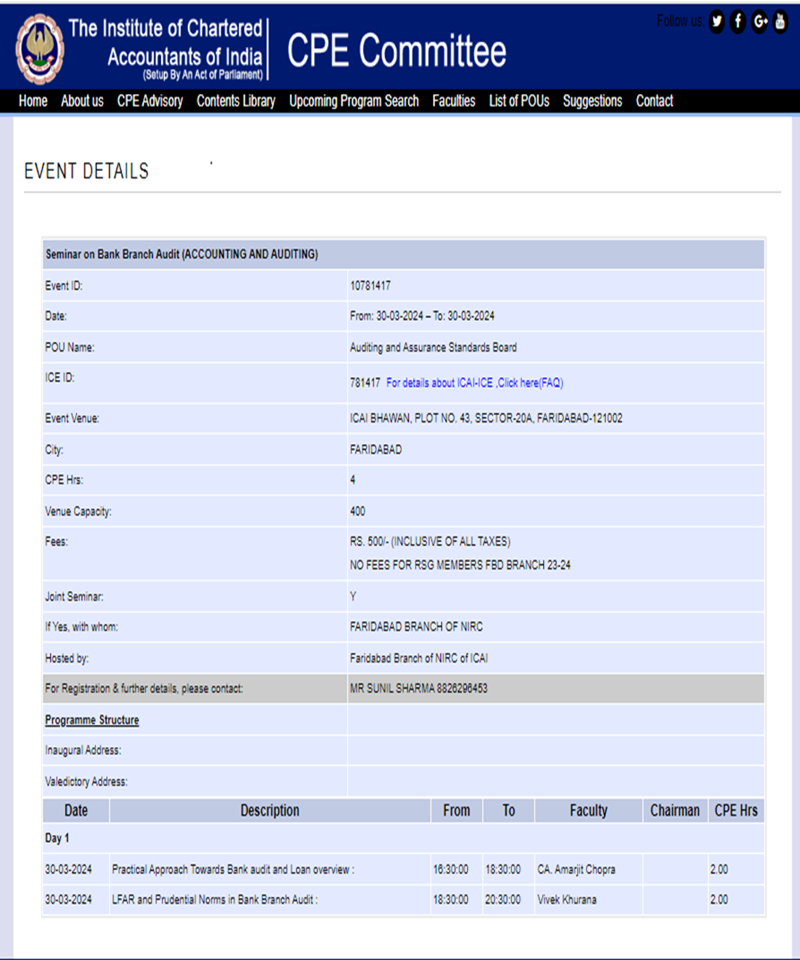Select Faculties in the navigation bar
Viewport: 800px width, 960px height.
click(x=454, y=101)
